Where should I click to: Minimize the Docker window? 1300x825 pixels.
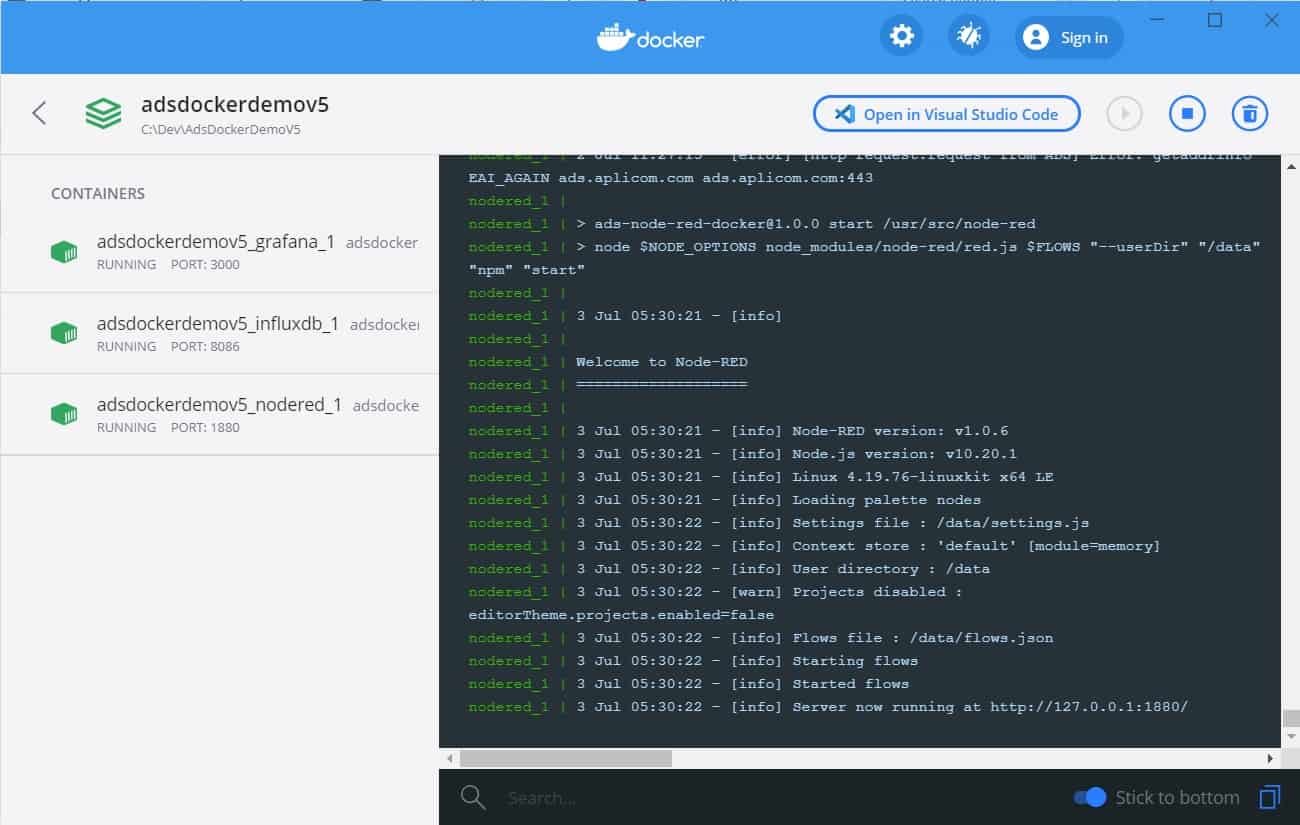pos(1159,20)
